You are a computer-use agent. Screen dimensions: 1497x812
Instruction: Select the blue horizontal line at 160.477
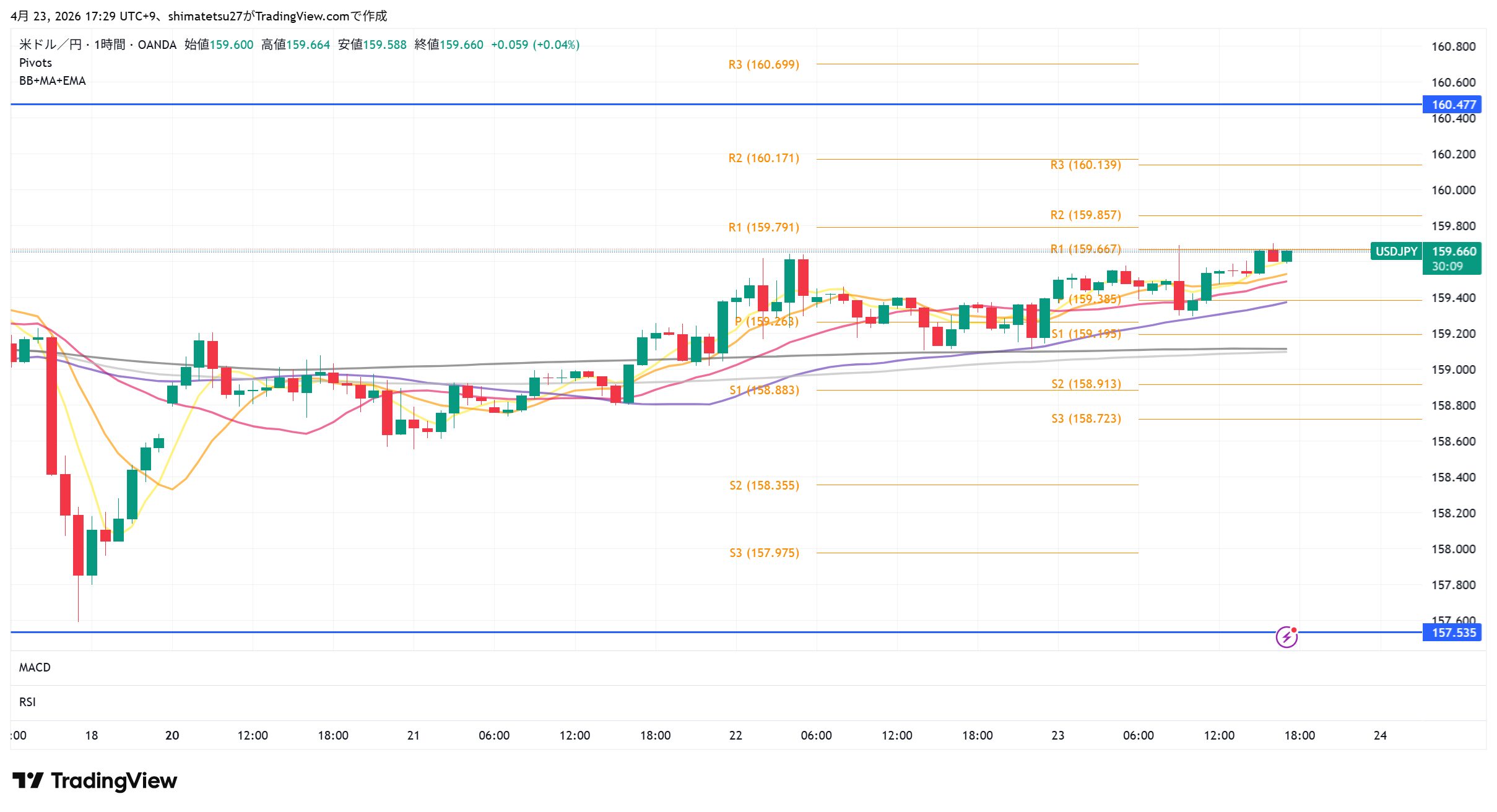click(619, 105)
